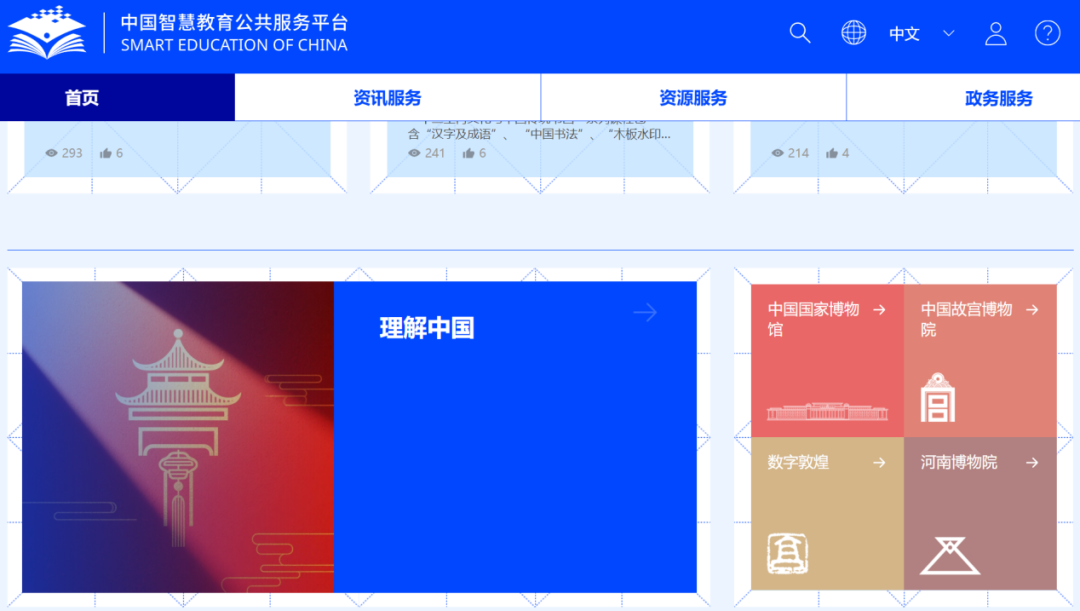Image resolution: width=1080 pixels, height=611 pixels.
Task: Click the 中国智慧教育公共服务平台 title text
Action: click(x=235, y=22)
